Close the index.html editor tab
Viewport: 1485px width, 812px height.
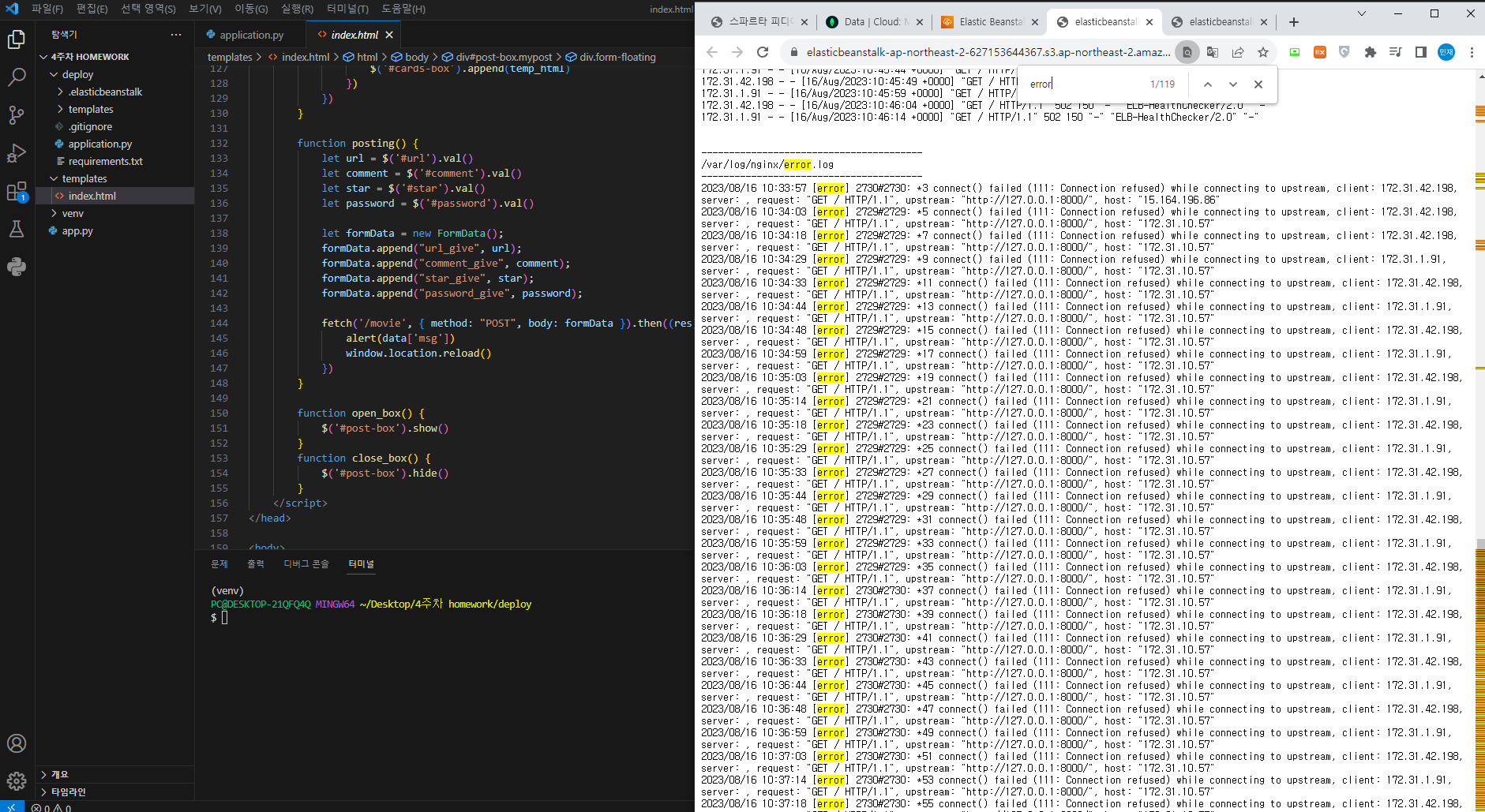click(389, 35)
